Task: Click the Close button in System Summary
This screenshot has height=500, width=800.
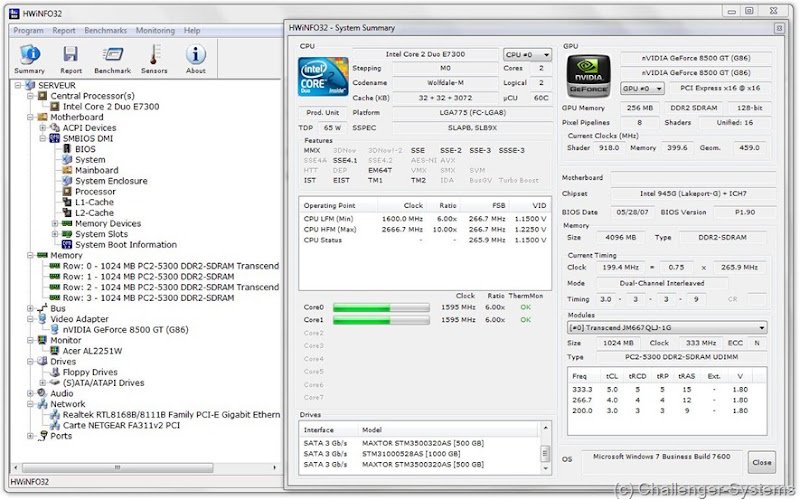Action: pyautogui.click(x=762, y=462)
